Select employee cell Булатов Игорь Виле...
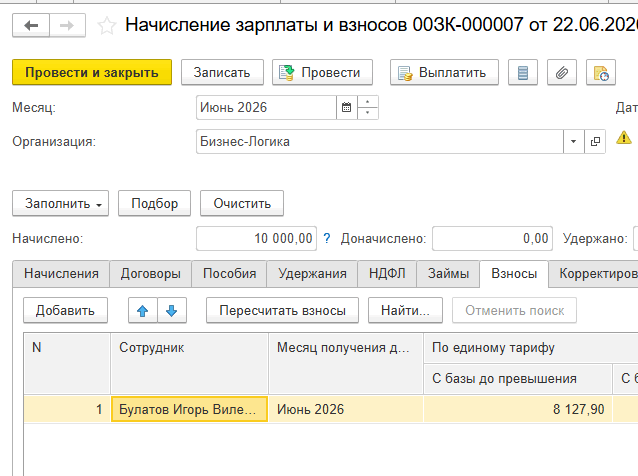The height and width of the screenshot is (476, 638). (189, 409)
